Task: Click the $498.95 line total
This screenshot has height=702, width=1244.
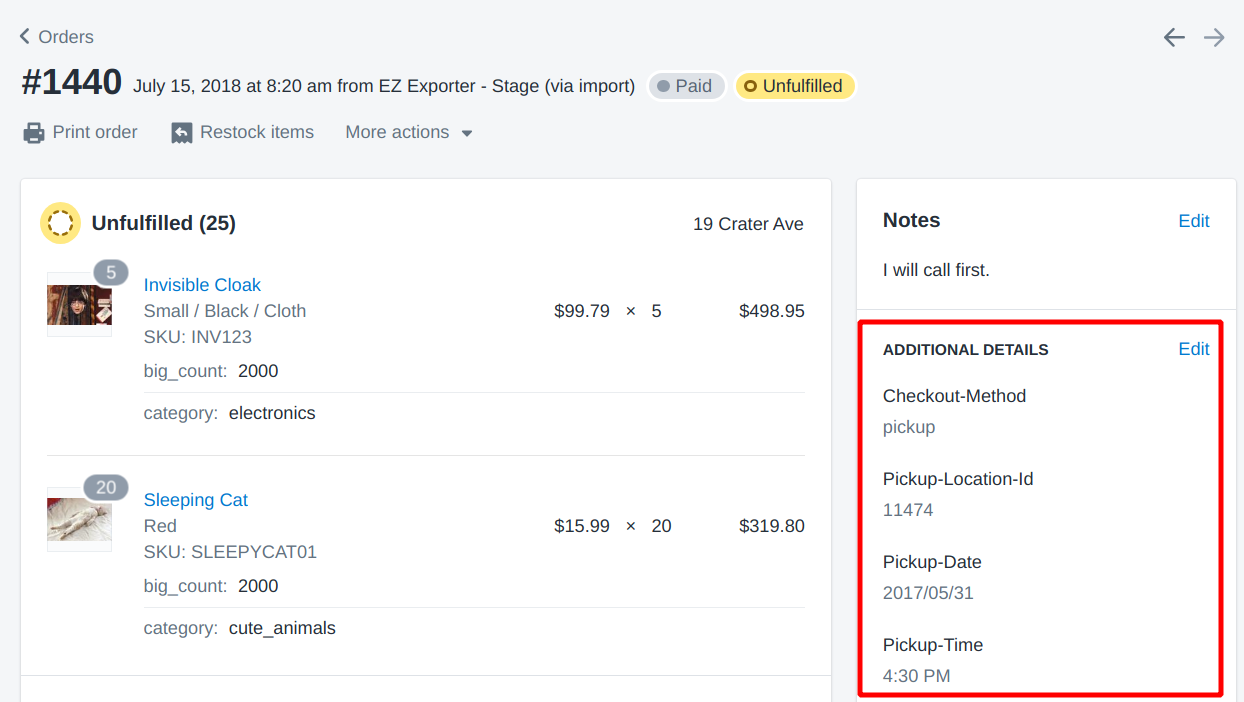Action: [772, 311]
